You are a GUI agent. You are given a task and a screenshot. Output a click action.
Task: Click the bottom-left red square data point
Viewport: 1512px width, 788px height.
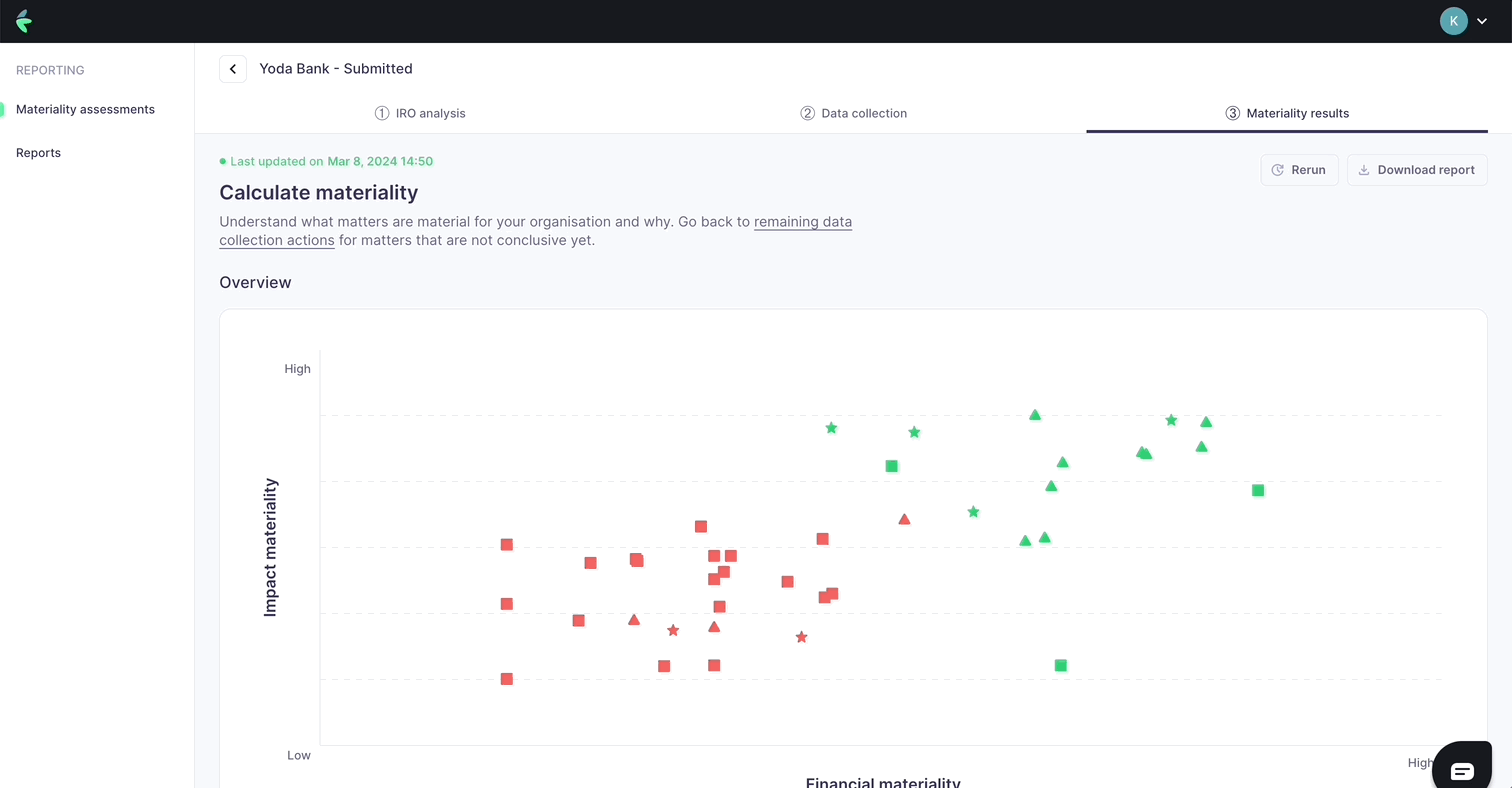(507, 679)
